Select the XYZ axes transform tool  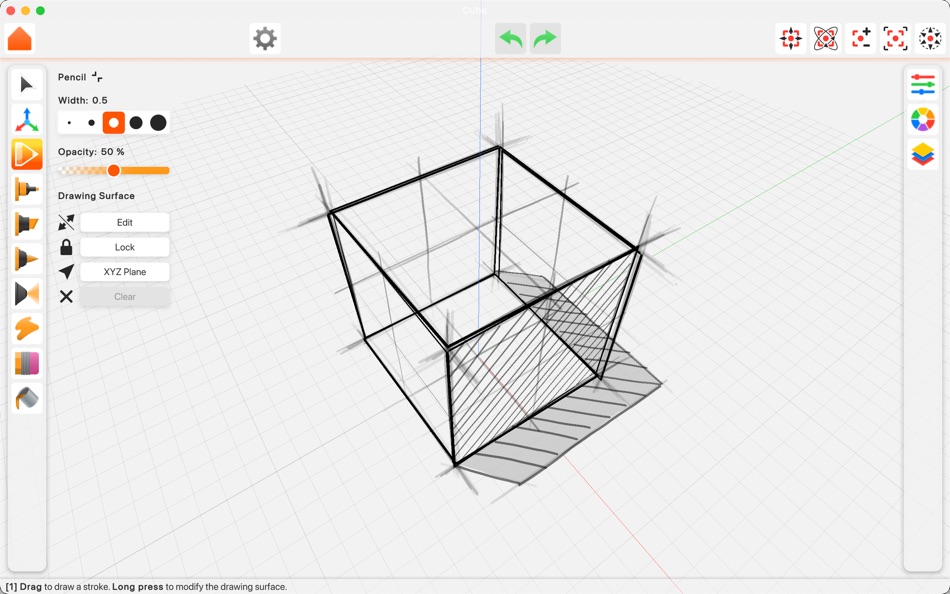pyautogui.click(x=27, y=119)
